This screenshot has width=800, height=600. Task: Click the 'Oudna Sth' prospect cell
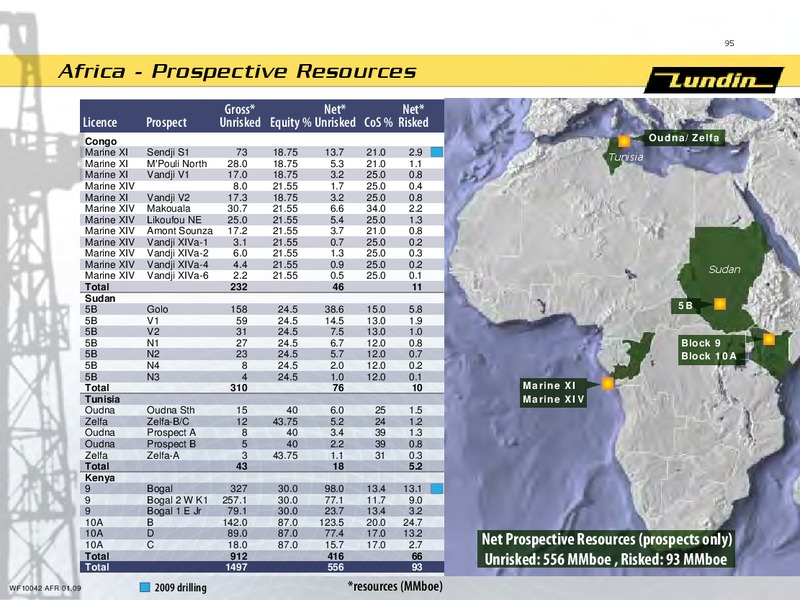pos(170,410)
